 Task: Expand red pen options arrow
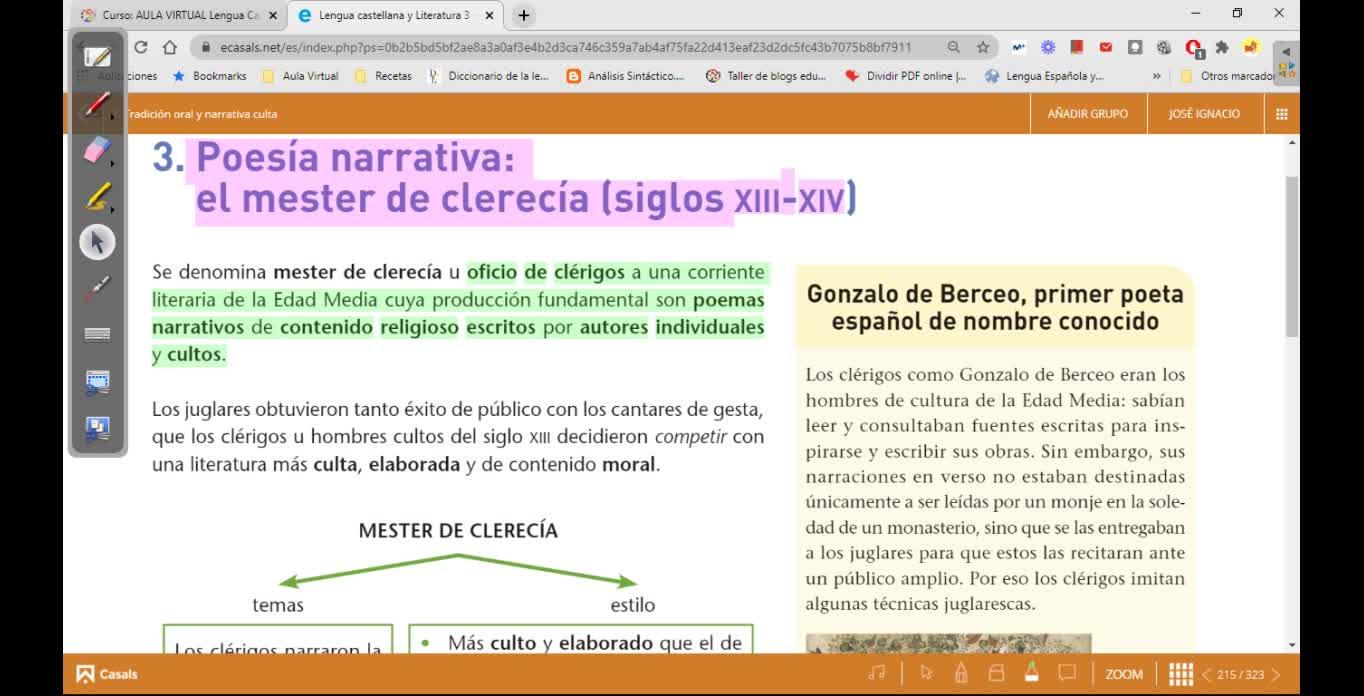(x=113, y=117)
